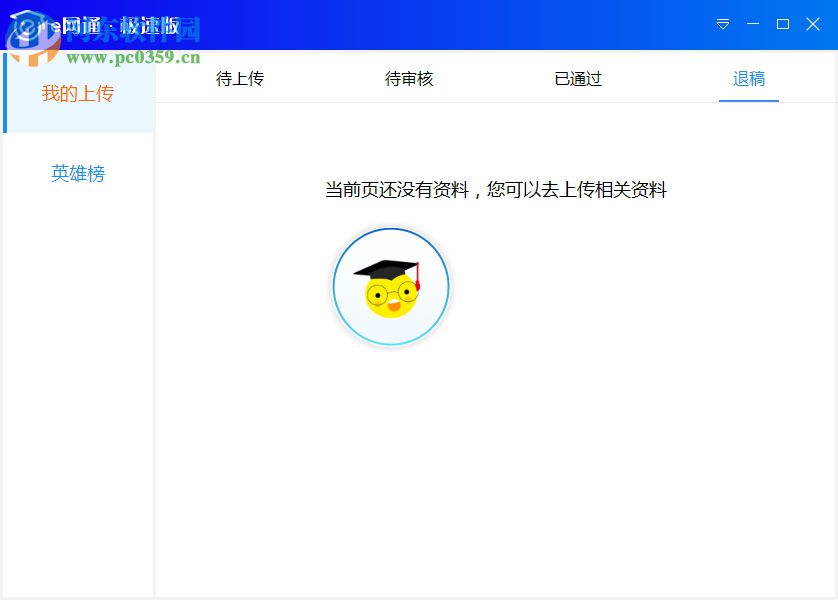Switch to the 待上传 tab
The height and width of the screenshot is (600, 838).
pyautogui.click(x=239, y=79)
